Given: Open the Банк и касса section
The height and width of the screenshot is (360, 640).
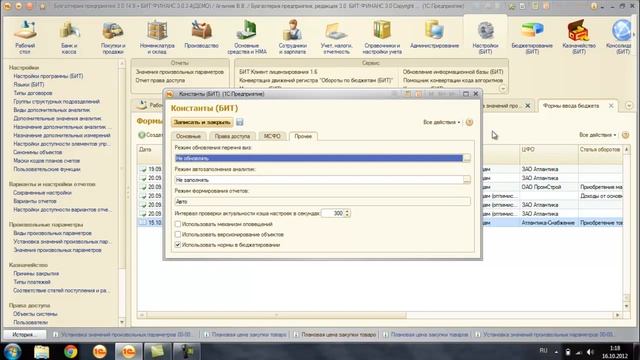Looking at the screenshot, I should click(69, 38).
